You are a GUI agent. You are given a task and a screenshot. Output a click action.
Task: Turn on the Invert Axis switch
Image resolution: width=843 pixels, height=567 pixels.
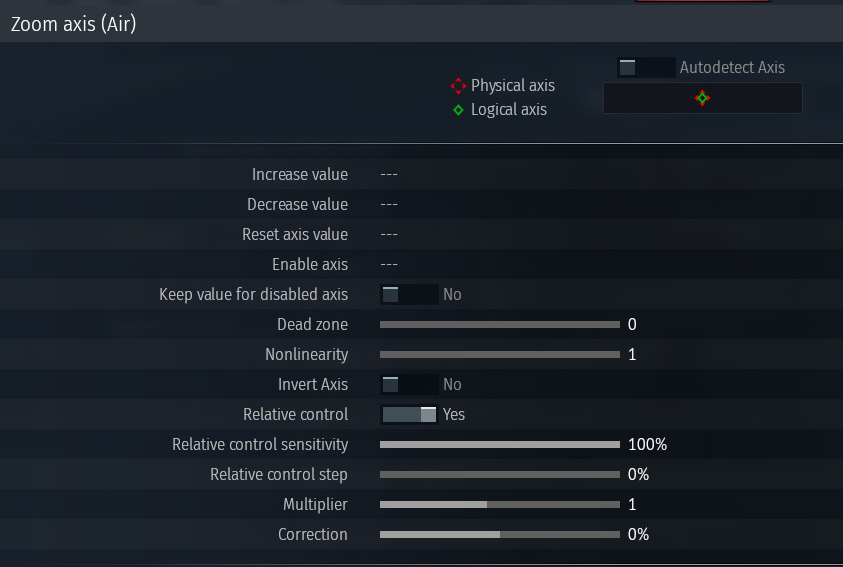coord(409,384)
